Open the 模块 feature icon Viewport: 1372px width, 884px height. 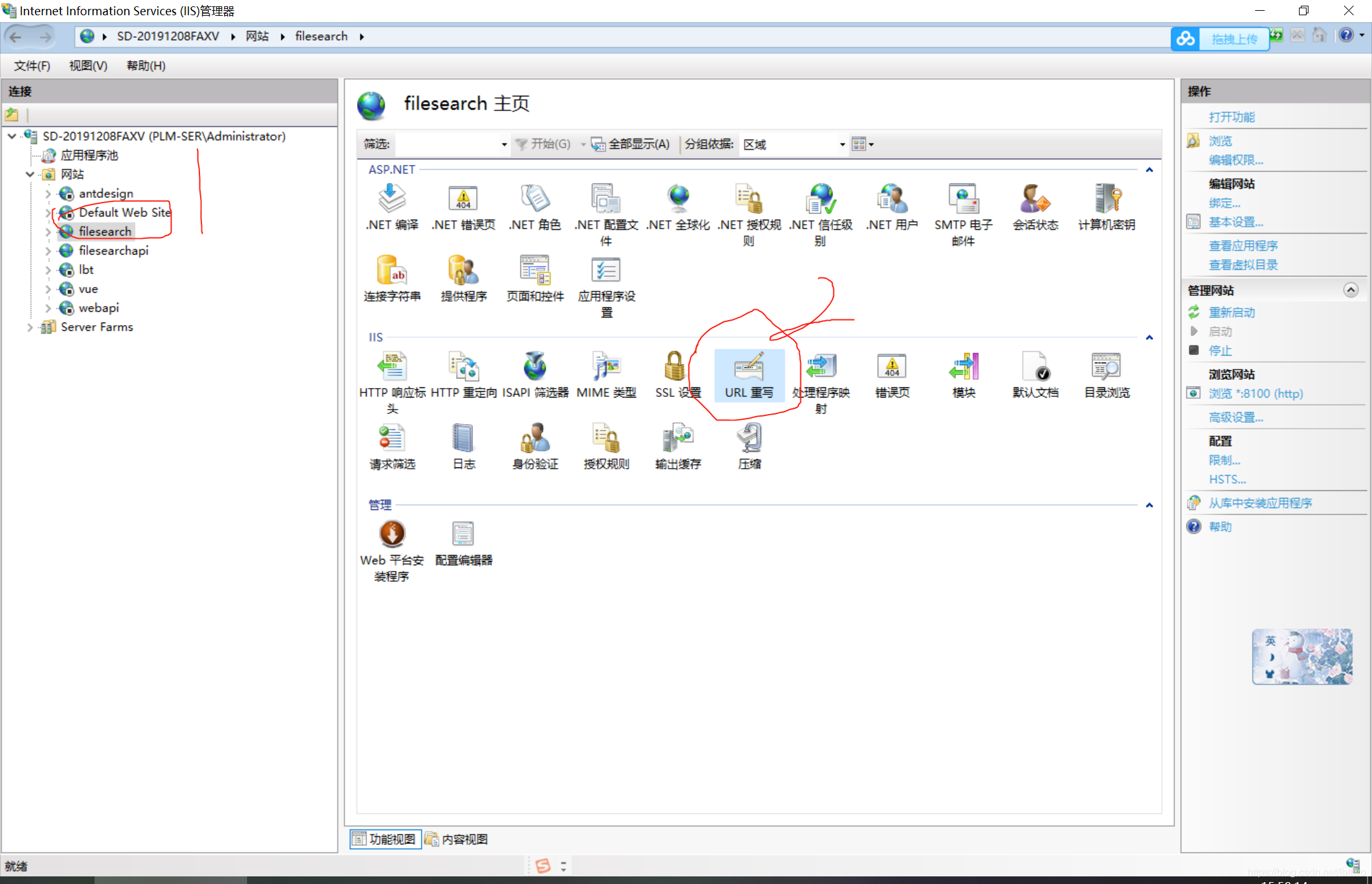pos(964,375)
